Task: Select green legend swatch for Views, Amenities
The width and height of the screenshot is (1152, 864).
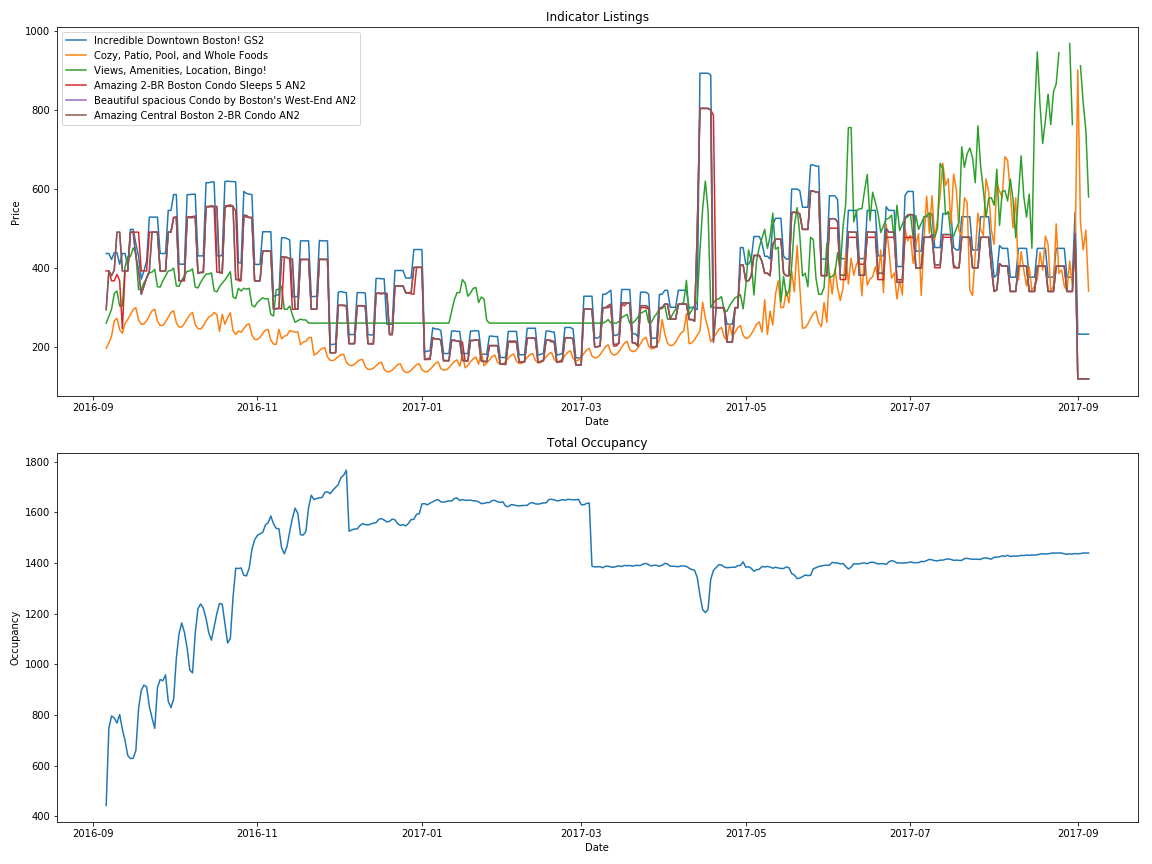Action: [x=78, y=71]
